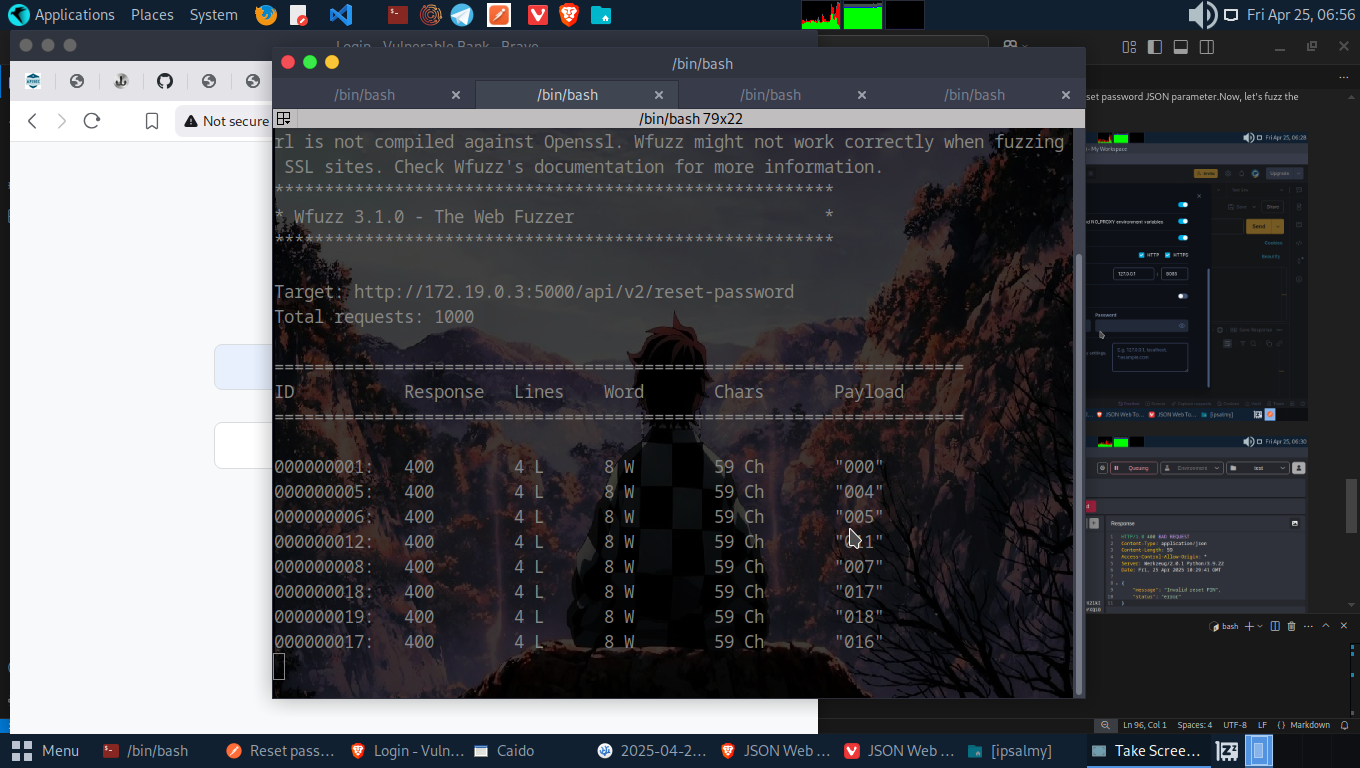Launch Postman's orange panel icon

pyautogui.click(x=498, y=15)
